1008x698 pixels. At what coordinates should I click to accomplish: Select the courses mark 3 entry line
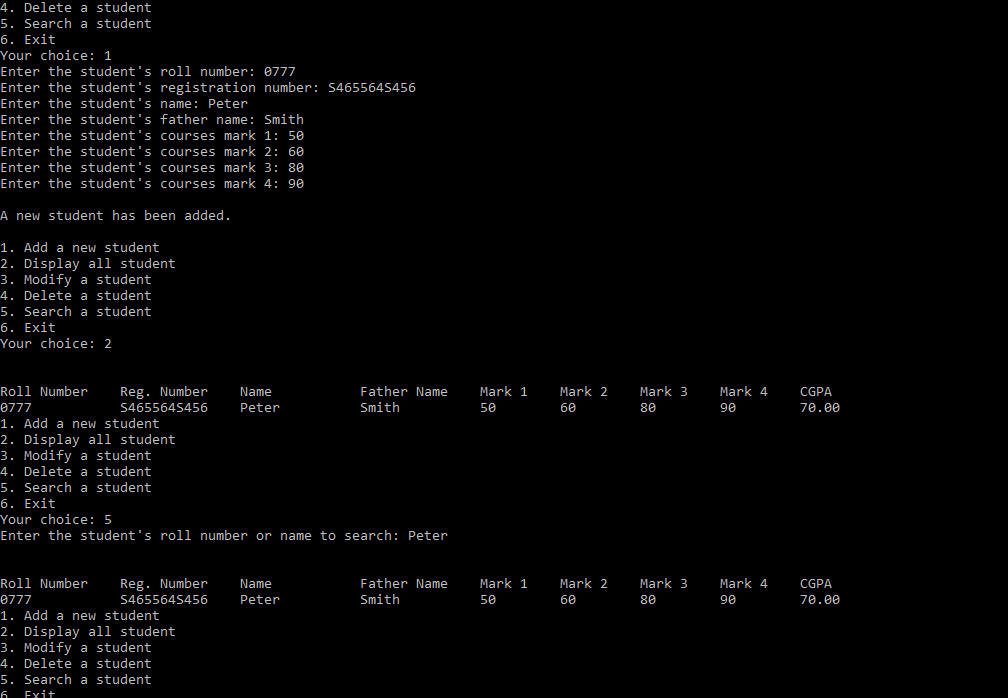click(x=152, y=168)
